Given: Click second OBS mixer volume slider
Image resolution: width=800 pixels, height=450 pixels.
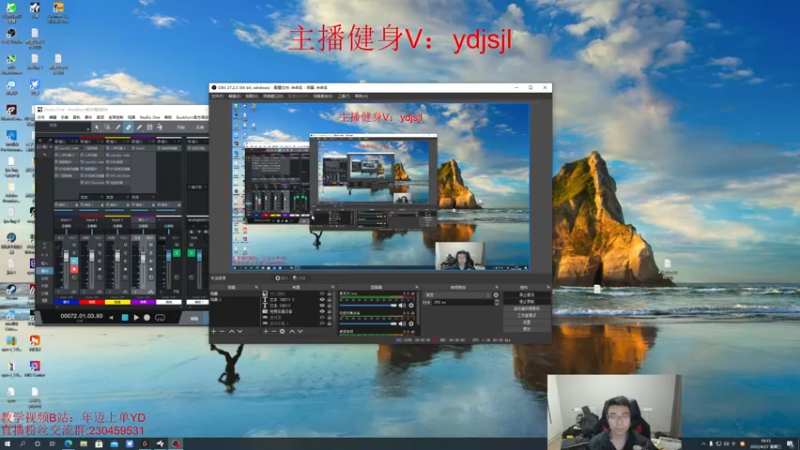Looking at the screenshot, I should tap(368, 323).
